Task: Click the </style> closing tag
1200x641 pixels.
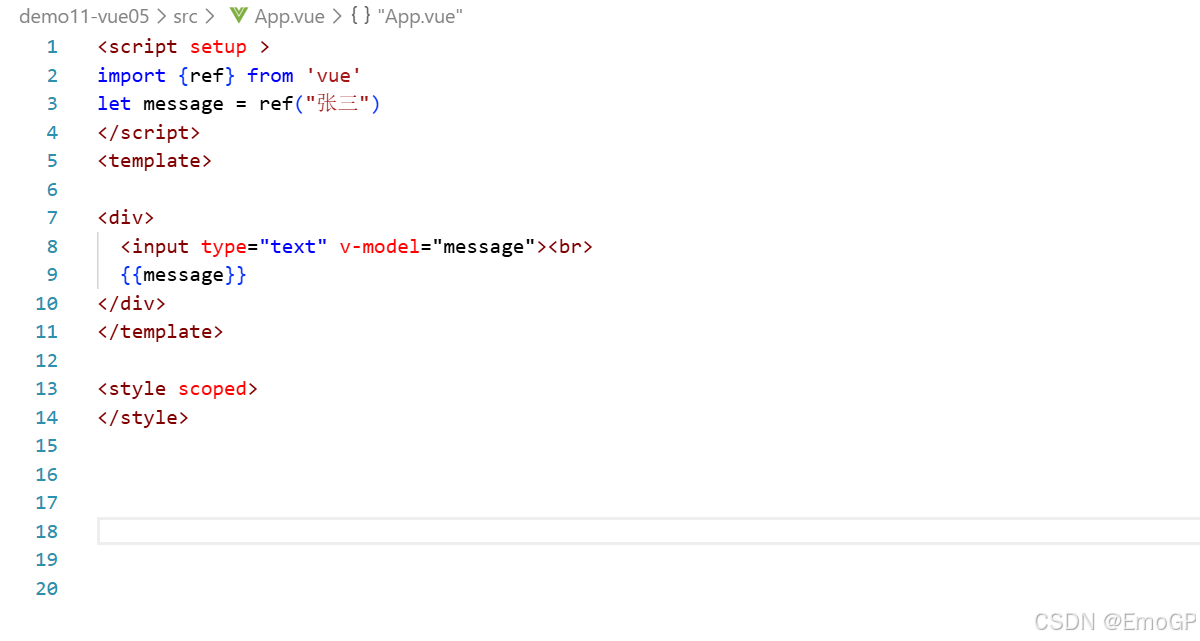Action: pos(143,417)
